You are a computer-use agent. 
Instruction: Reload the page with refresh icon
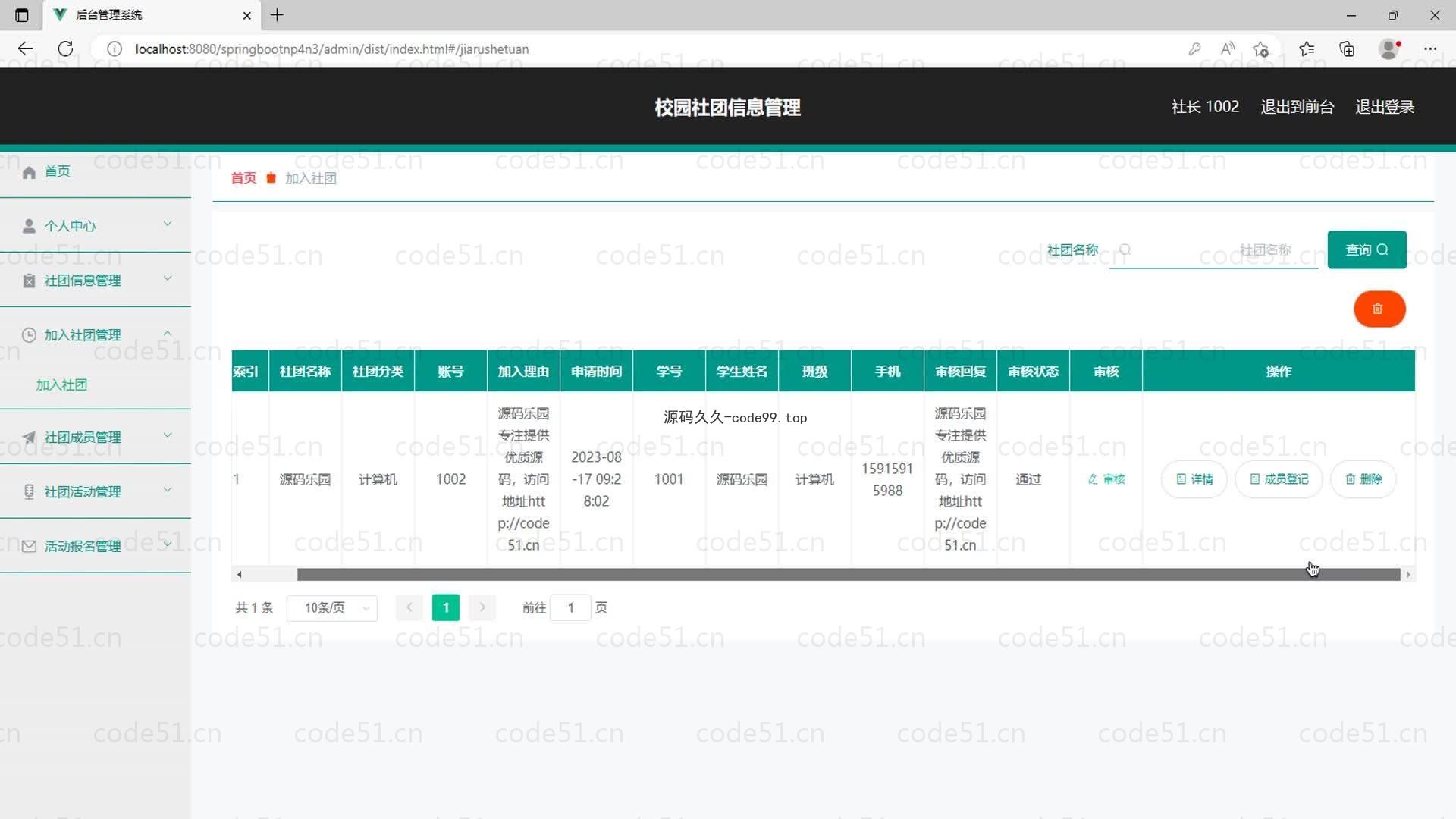click(66, 49)
